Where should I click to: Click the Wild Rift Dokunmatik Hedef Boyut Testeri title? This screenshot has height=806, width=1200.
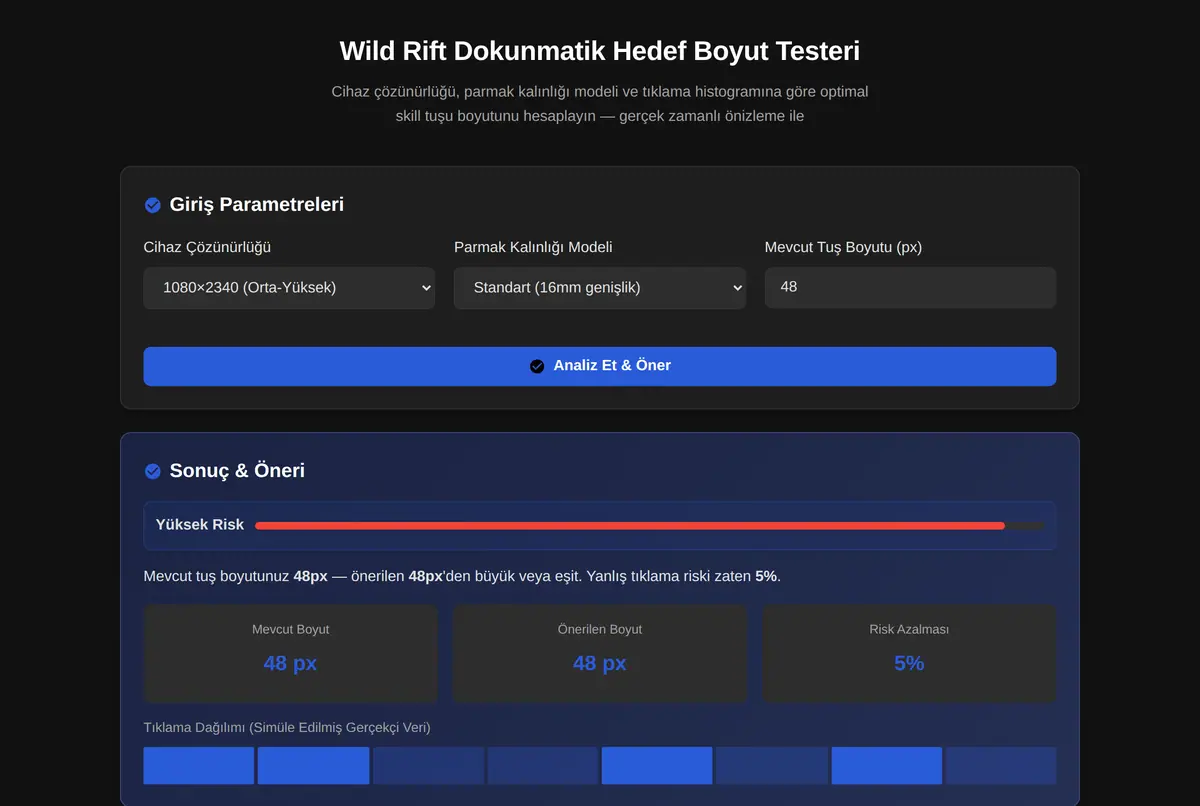[600, 51]
